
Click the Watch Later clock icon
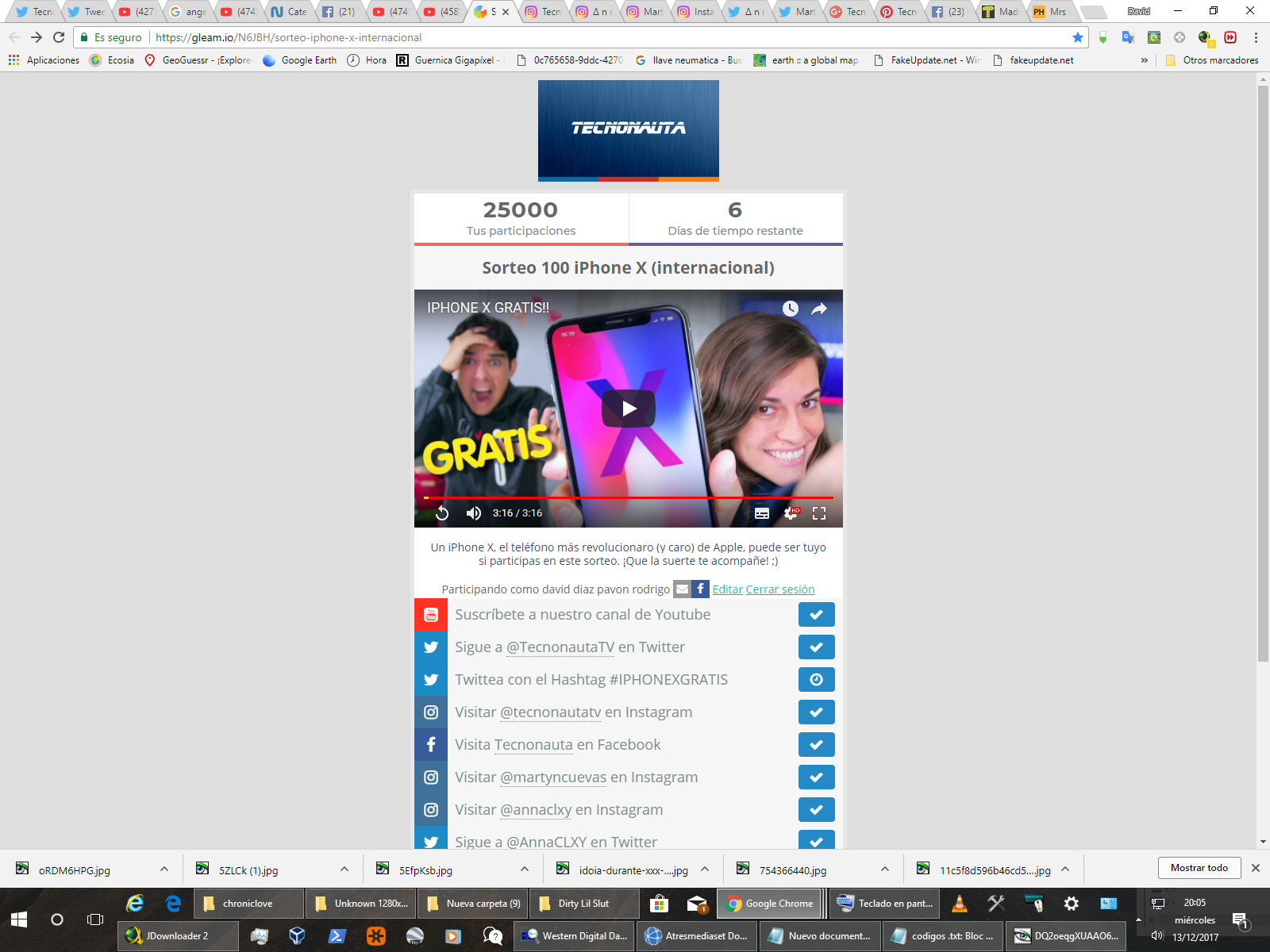pyautogui.click(x=790, y=309)
